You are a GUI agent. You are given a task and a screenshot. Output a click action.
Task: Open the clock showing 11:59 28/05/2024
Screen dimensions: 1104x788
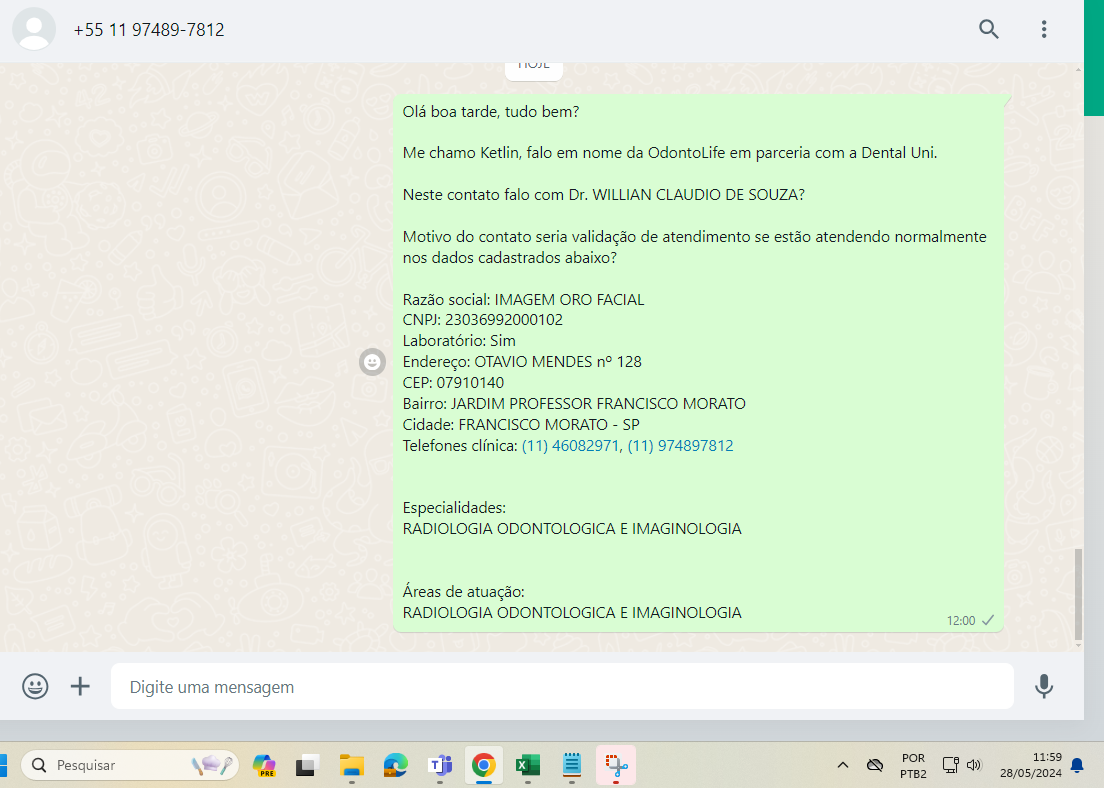coord(1030,765)
